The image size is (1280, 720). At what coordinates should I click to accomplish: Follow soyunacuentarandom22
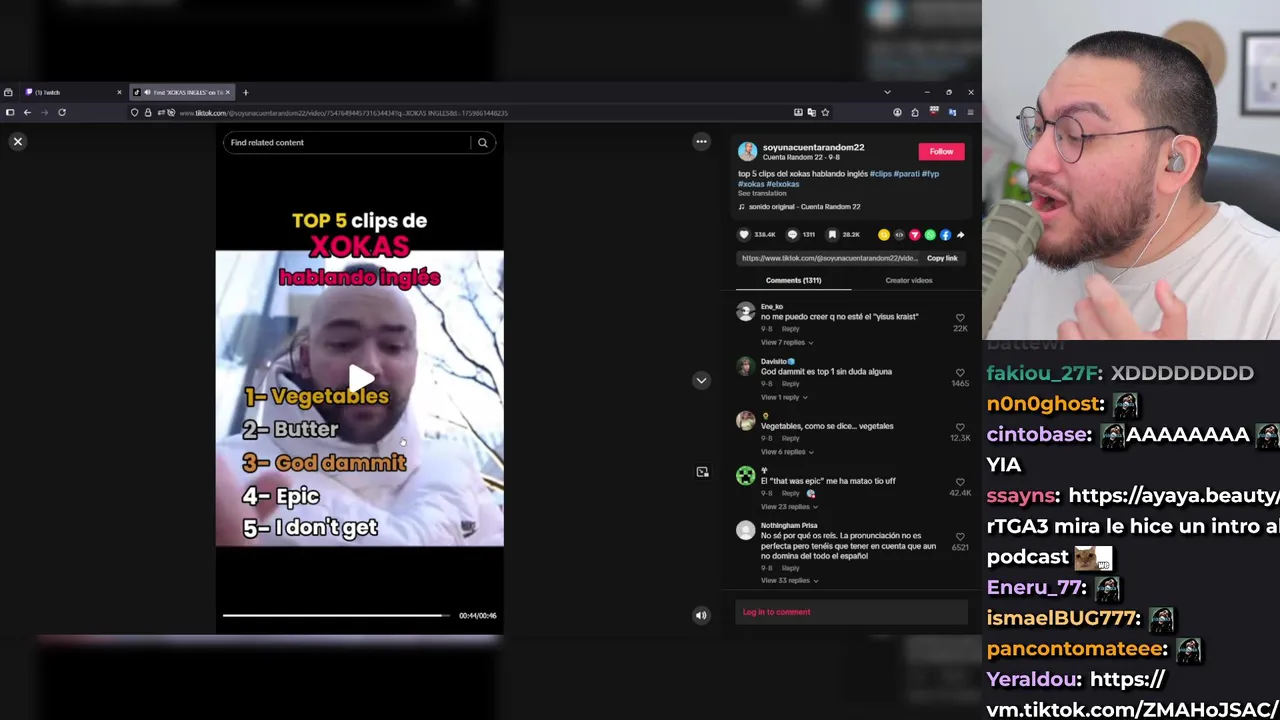click(941, 152)
